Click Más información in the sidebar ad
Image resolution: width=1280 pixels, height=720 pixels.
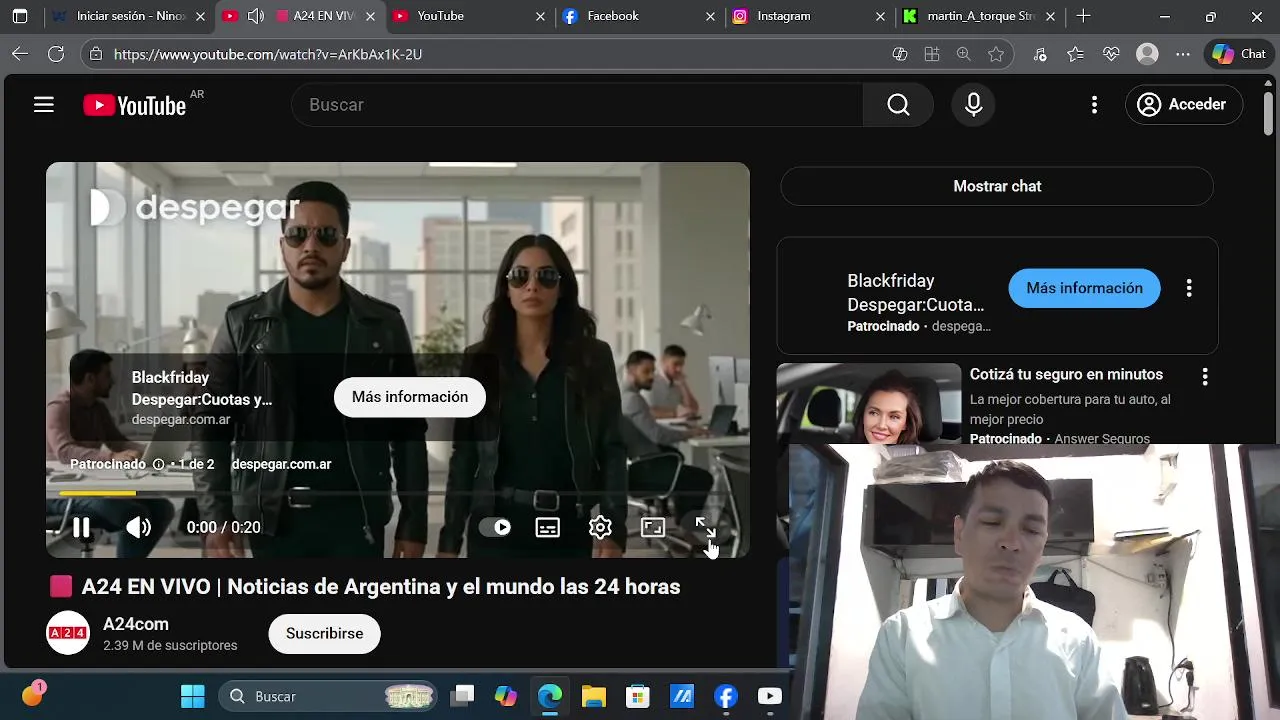coord(1084,288)
